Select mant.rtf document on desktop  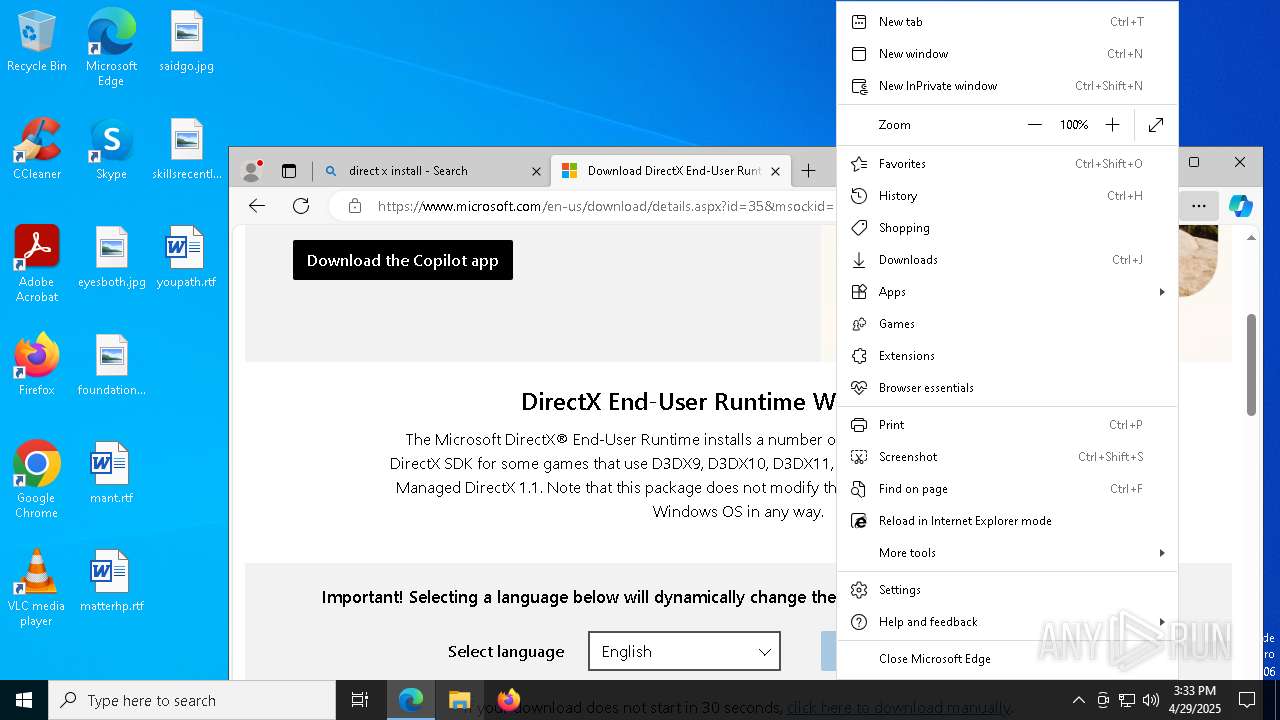pyautogui.click(x=111, y=473)
